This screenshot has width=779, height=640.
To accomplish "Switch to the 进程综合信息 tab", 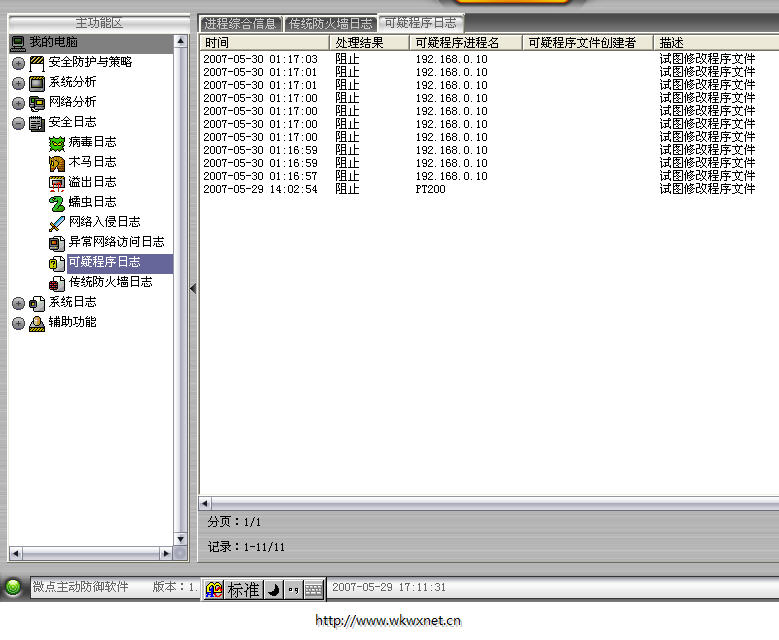I will (x=240, y=24).
